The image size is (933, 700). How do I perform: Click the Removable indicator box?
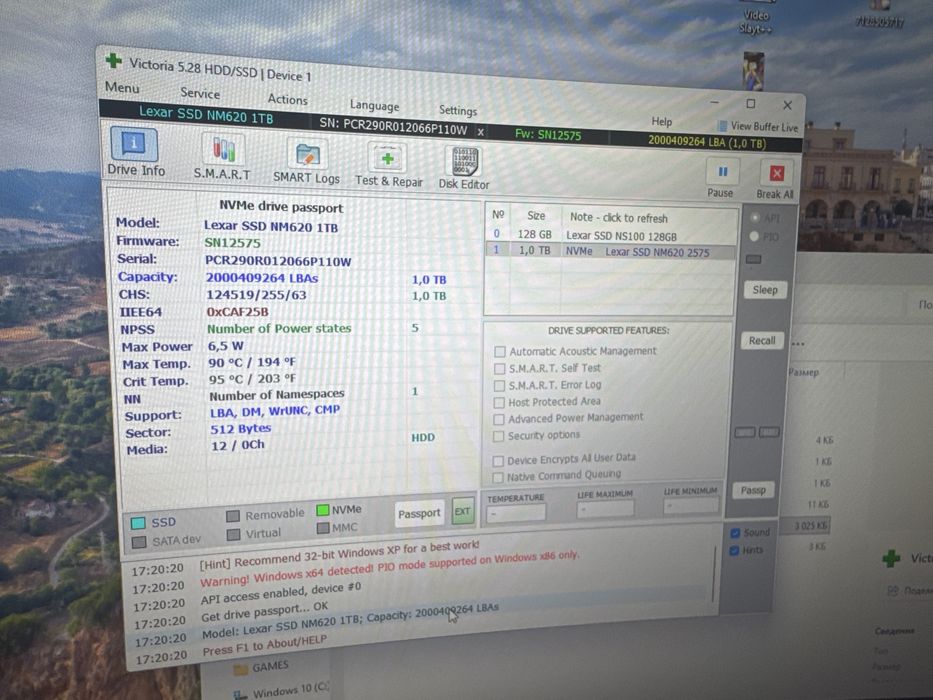[x=233, y=515]
